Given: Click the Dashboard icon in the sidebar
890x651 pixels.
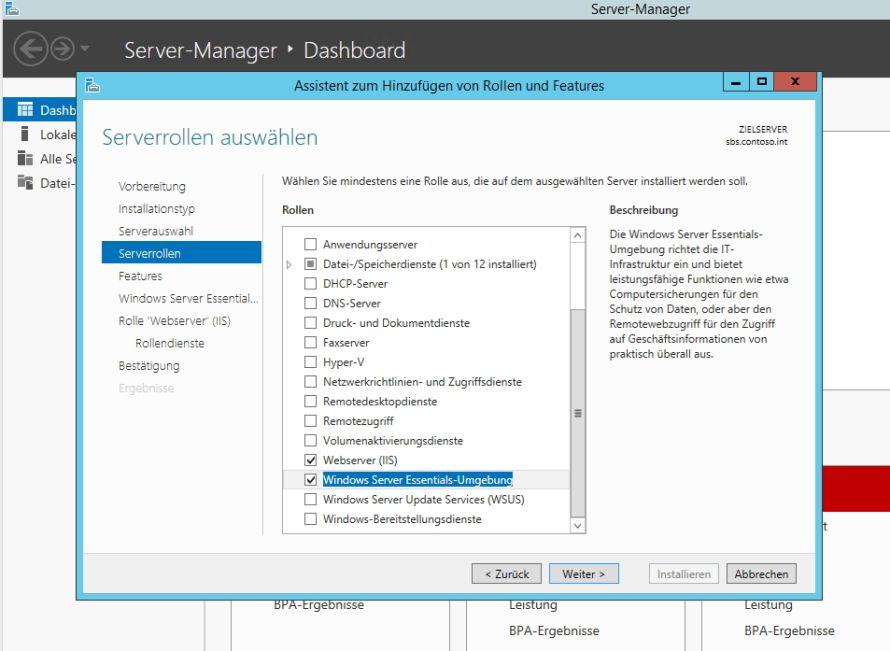Looking at the screenshot, I should (25, 110).
